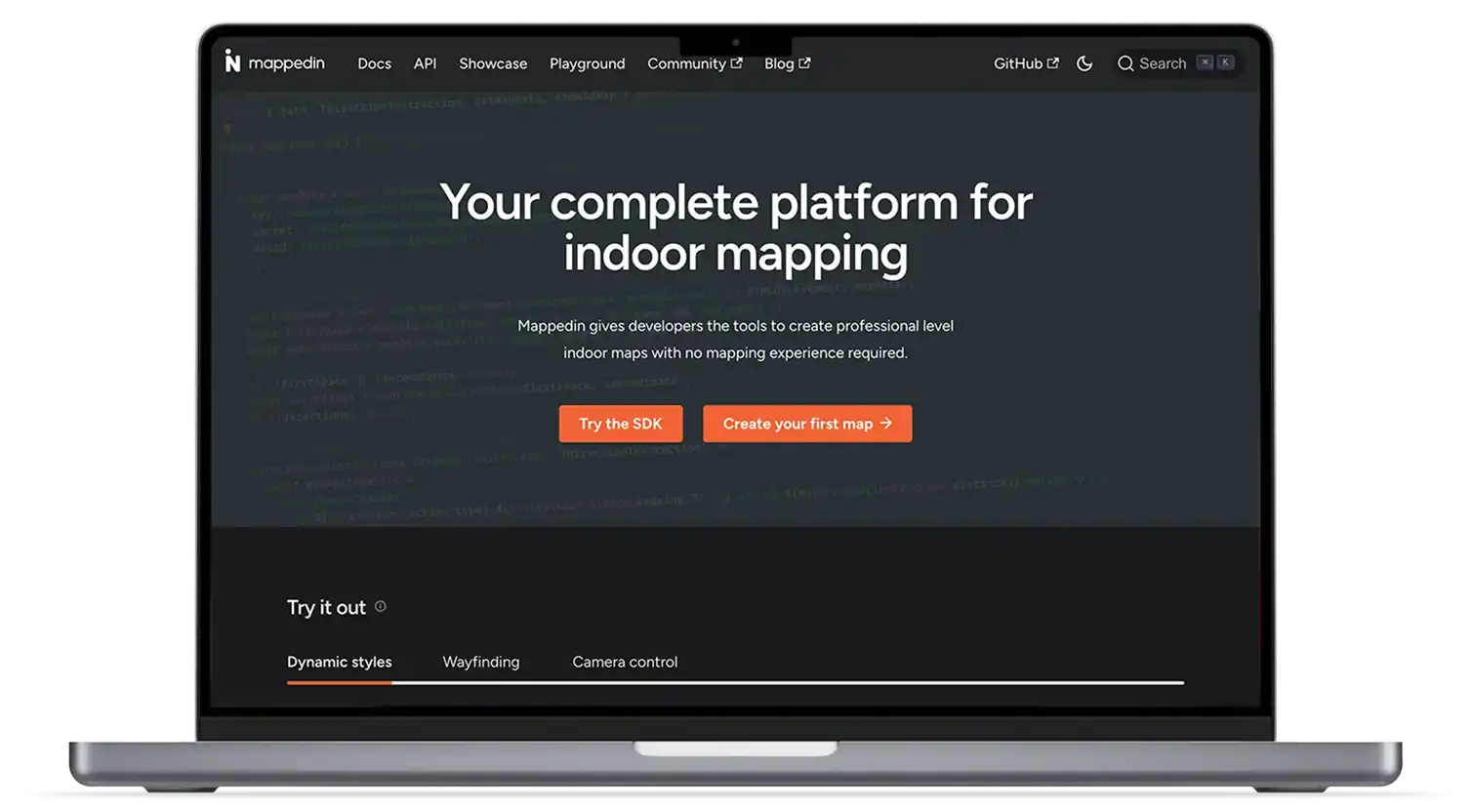The image size is (1472, 812).
Task: Click the Mappedin logo
Action: pos(274,62)
